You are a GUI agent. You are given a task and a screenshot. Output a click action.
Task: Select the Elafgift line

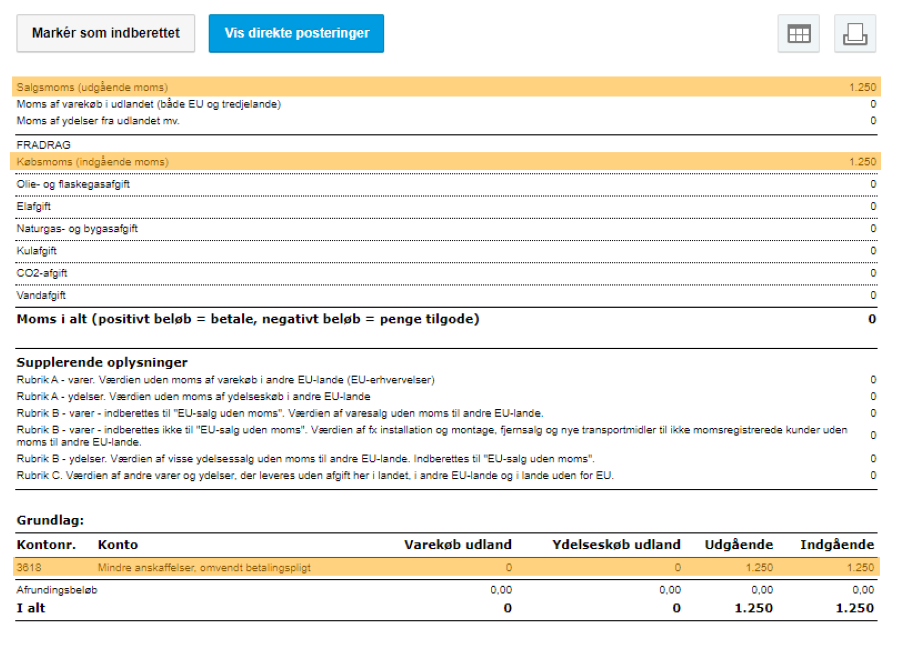(35, 206)
